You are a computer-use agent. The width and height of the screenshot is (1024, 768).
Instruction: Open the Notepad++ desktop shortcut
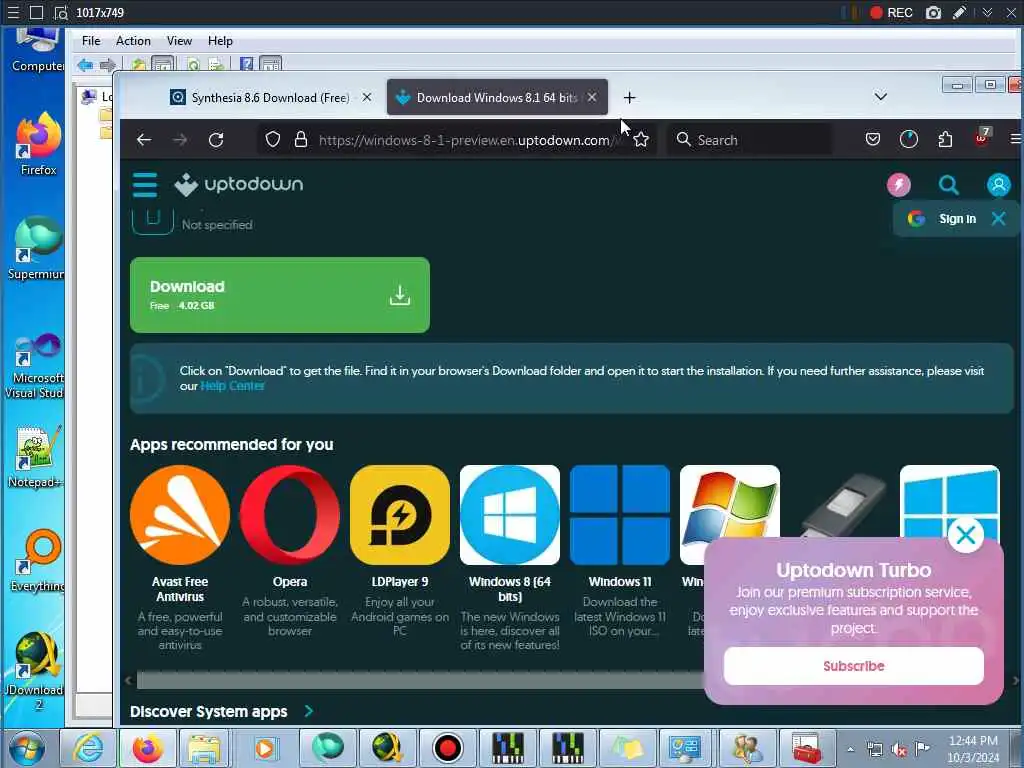point(36,456)
